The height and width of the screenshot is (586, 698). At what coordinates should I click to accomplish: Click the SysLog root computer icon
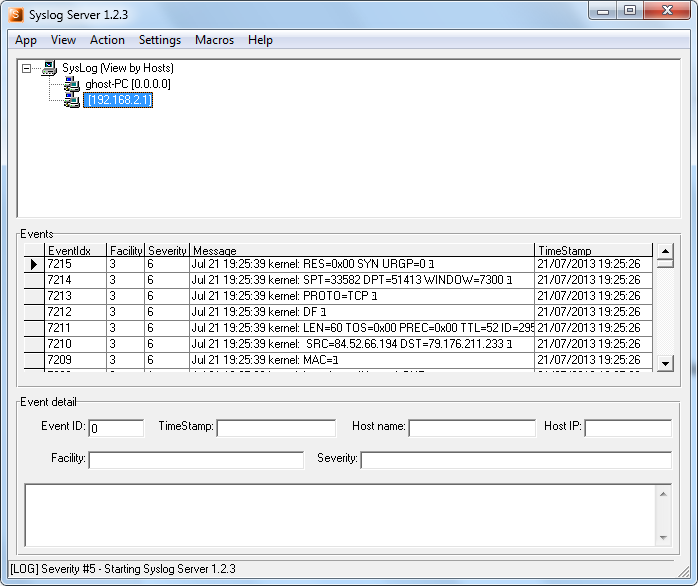(x=49, y=68)
